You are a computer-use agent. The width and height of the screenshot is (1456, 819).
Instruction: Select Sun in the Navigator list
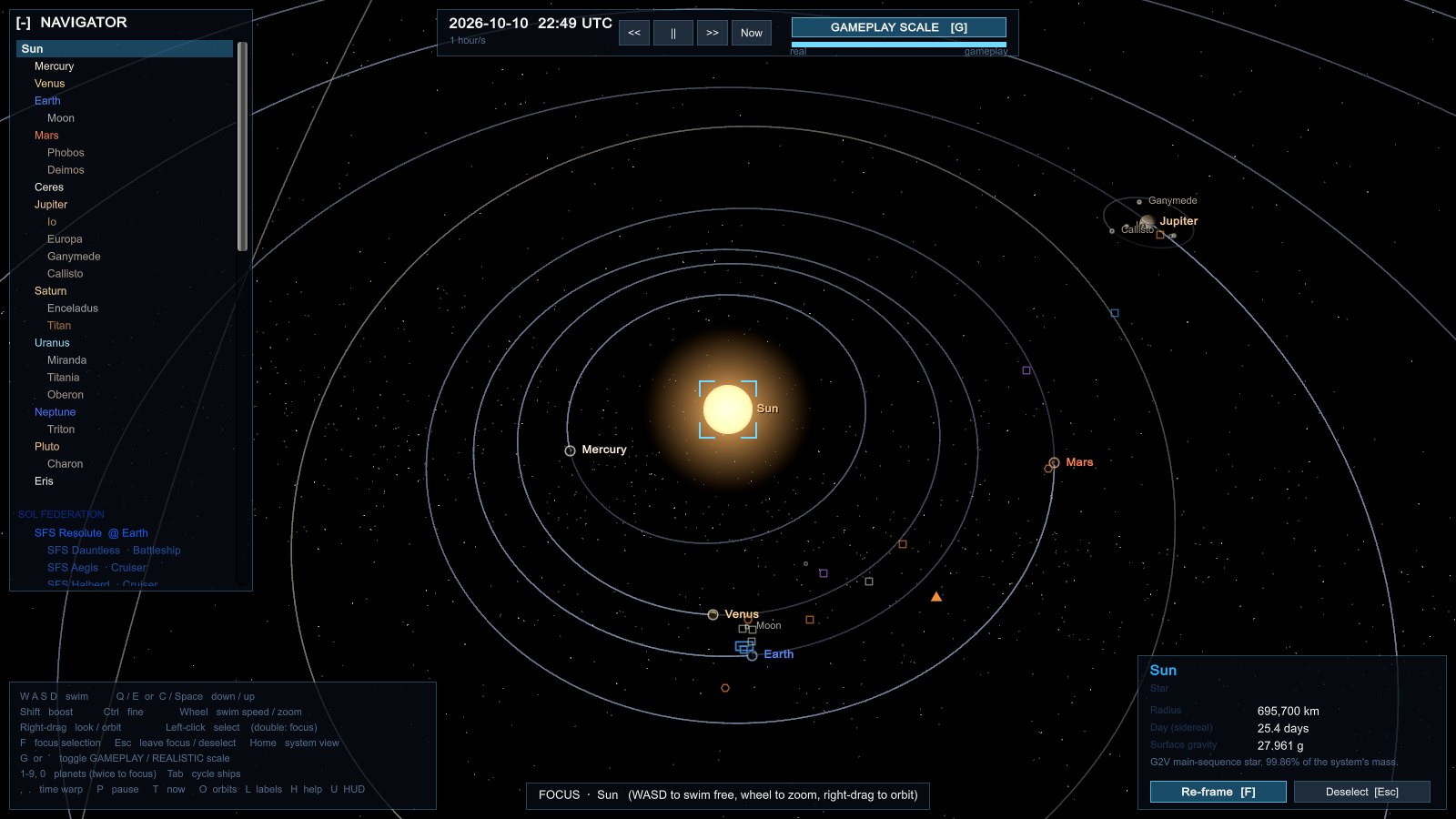coord(125,49)
